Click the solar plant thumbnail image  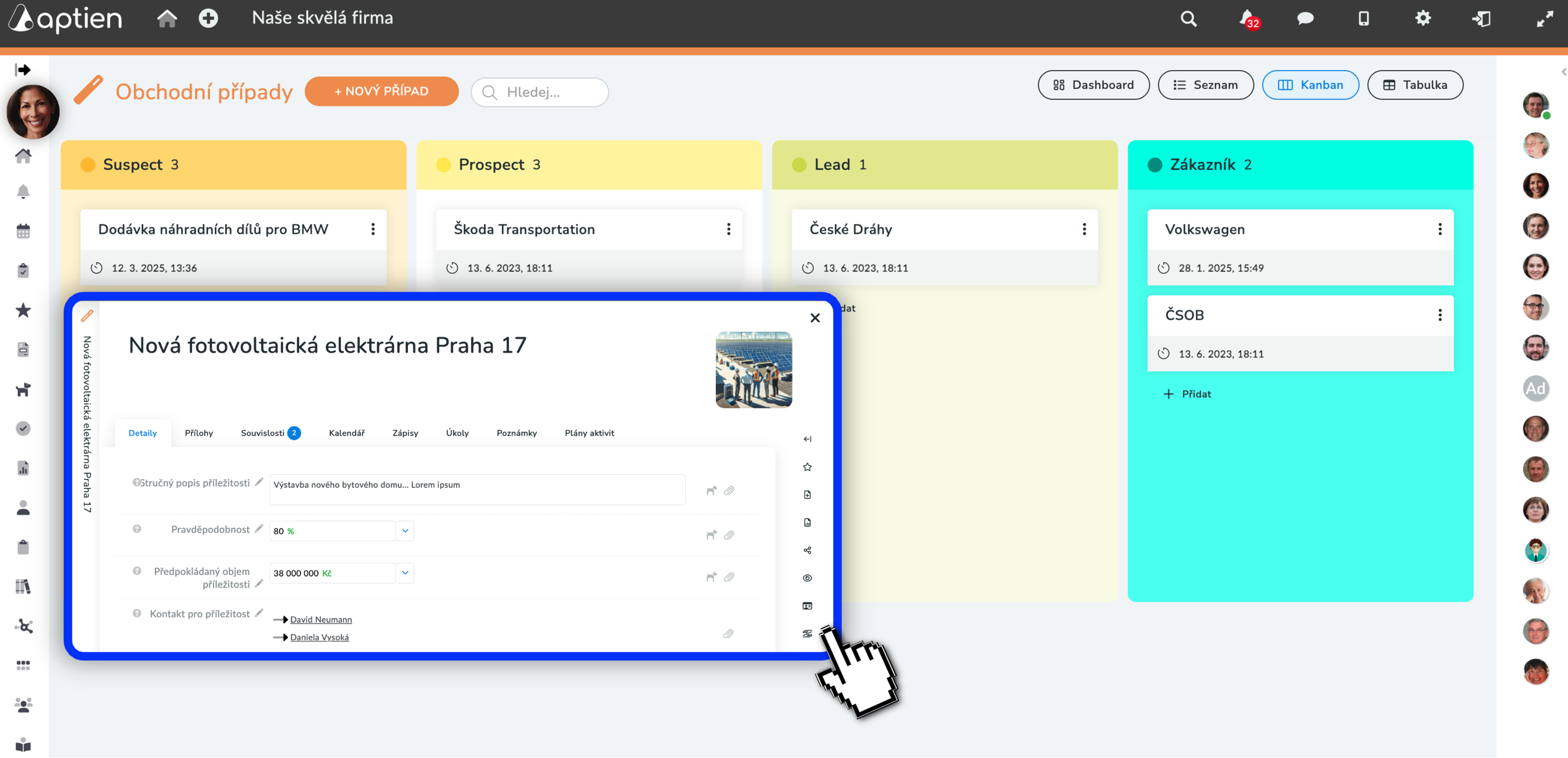[x=754, y=370]
